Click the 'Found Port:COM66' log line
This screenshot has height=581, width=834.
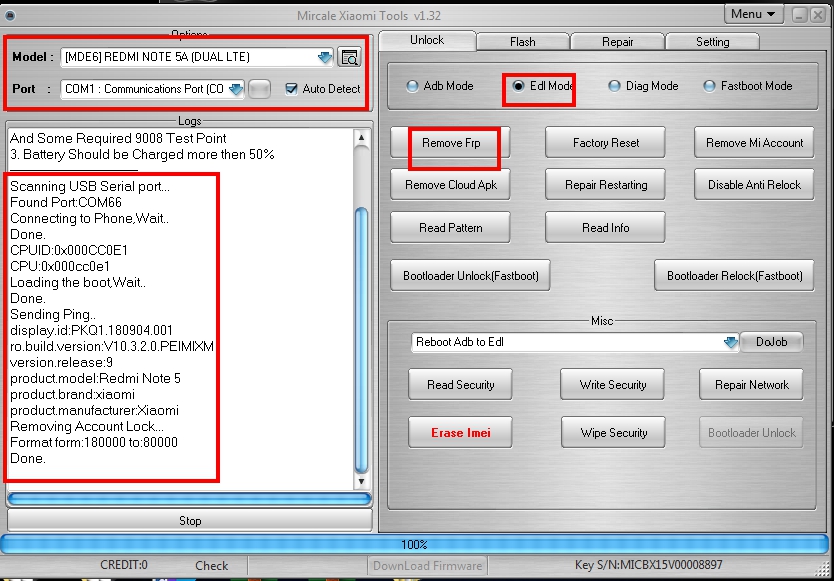coord(66,202)
